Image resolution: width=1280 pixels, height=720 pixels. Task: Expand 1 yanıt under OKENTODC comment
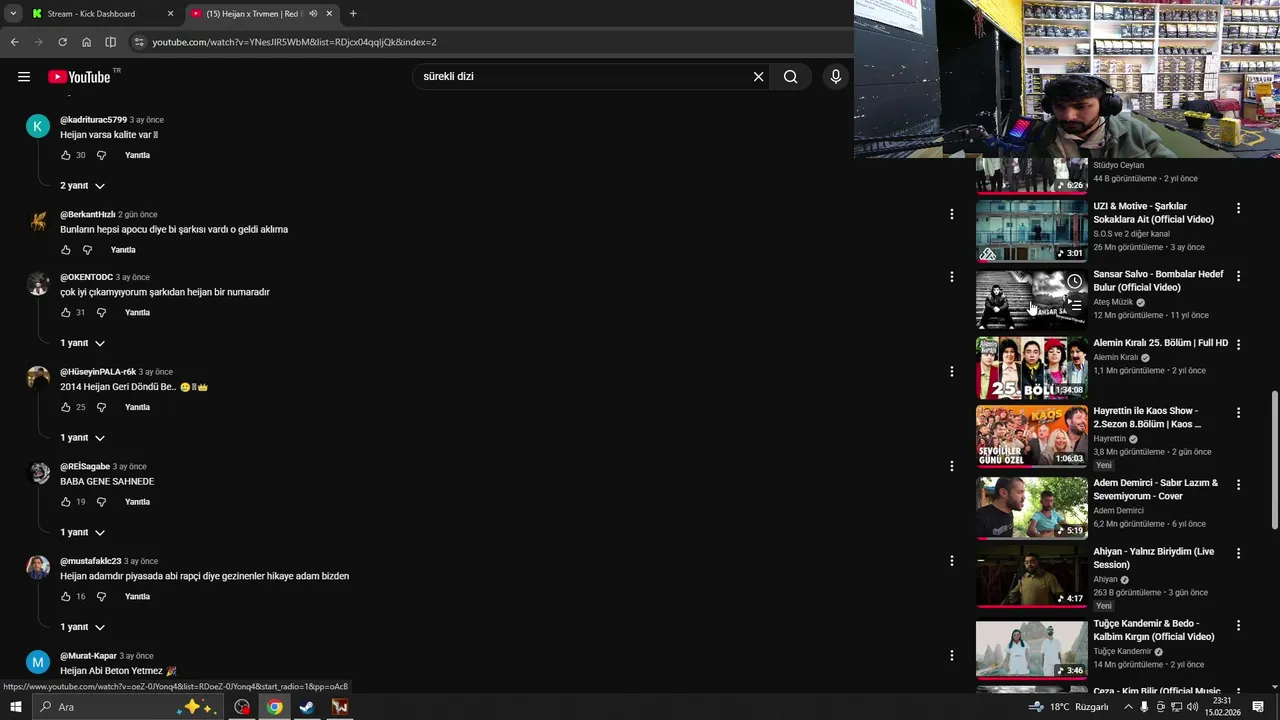coord(82,343)
